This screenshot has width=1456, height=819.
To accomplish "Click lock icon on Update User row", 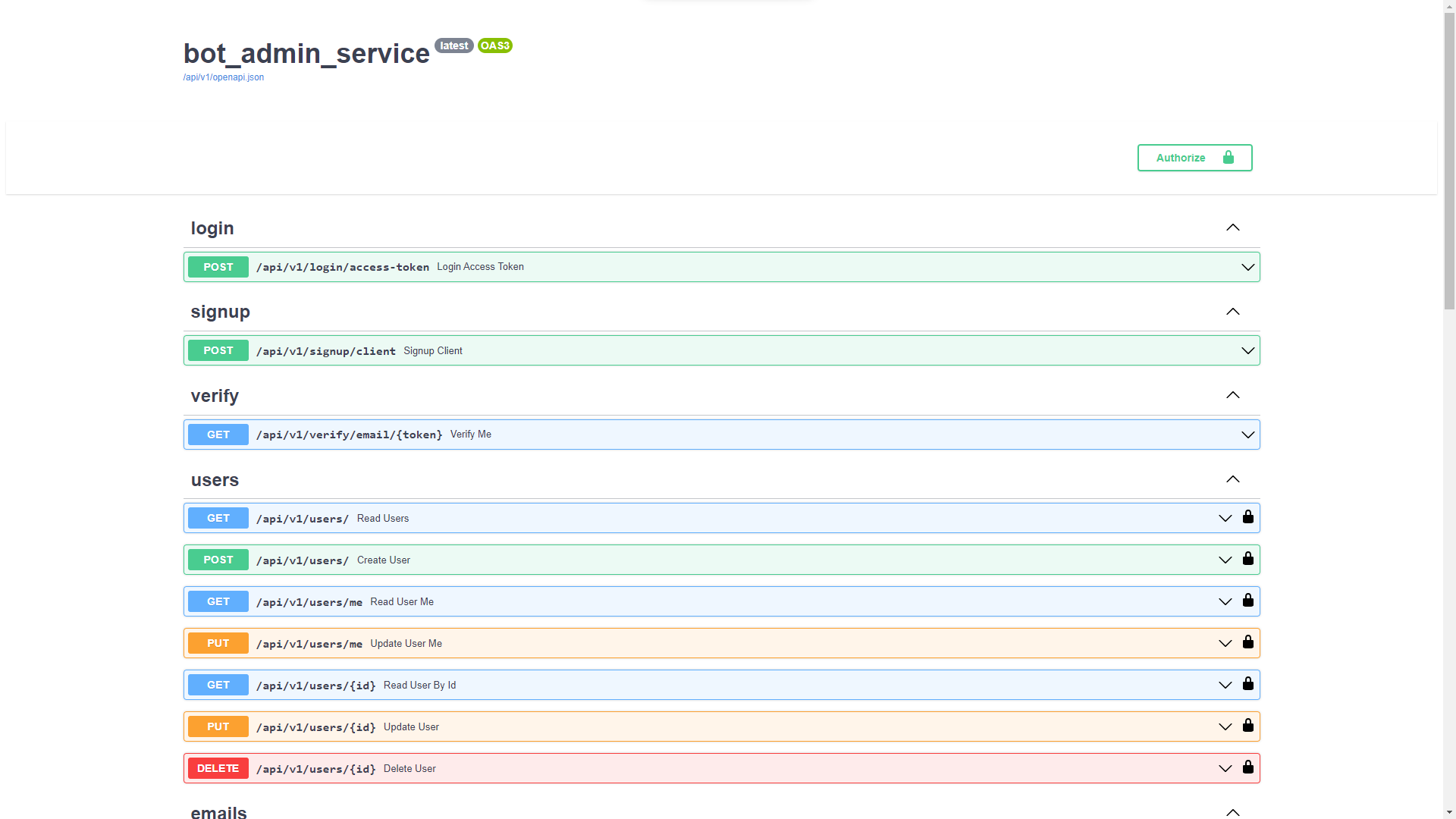I will point(1247,726).
